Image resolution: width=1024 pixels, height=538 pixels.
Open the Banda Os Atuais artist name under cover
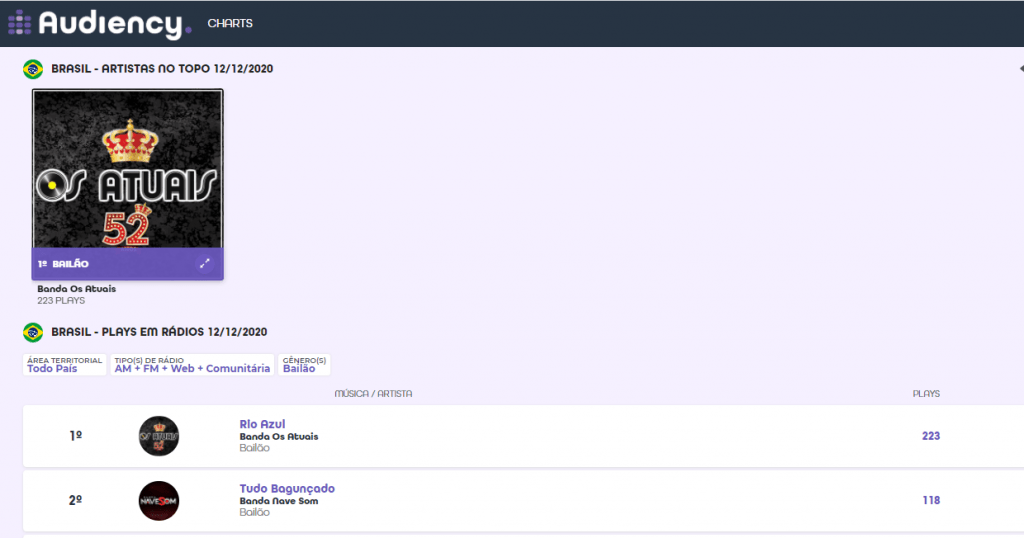[76, 289]
